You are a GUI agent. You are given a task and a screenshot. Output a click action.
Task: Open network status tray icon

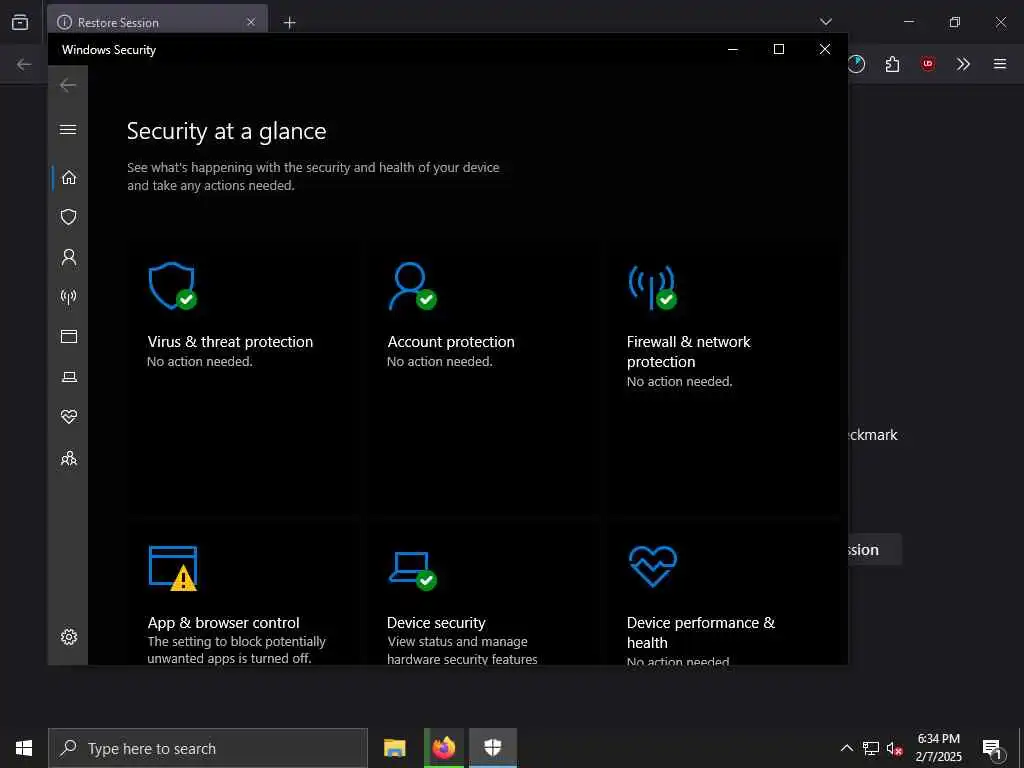pos(871,748)
